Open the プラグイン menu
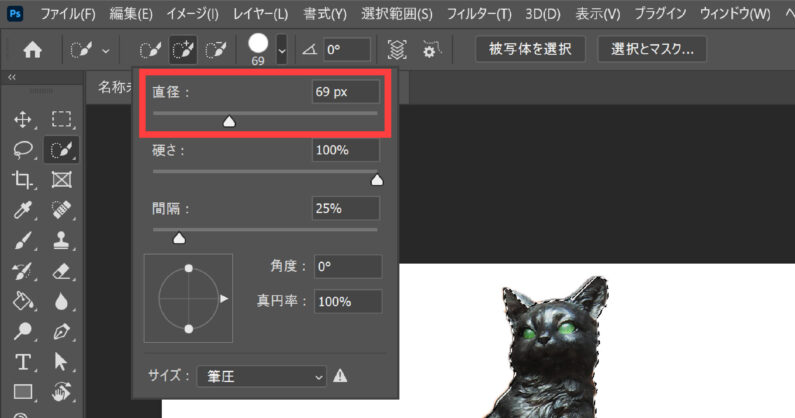This screenshot has width=795, height=418. [x=660, y=14]
